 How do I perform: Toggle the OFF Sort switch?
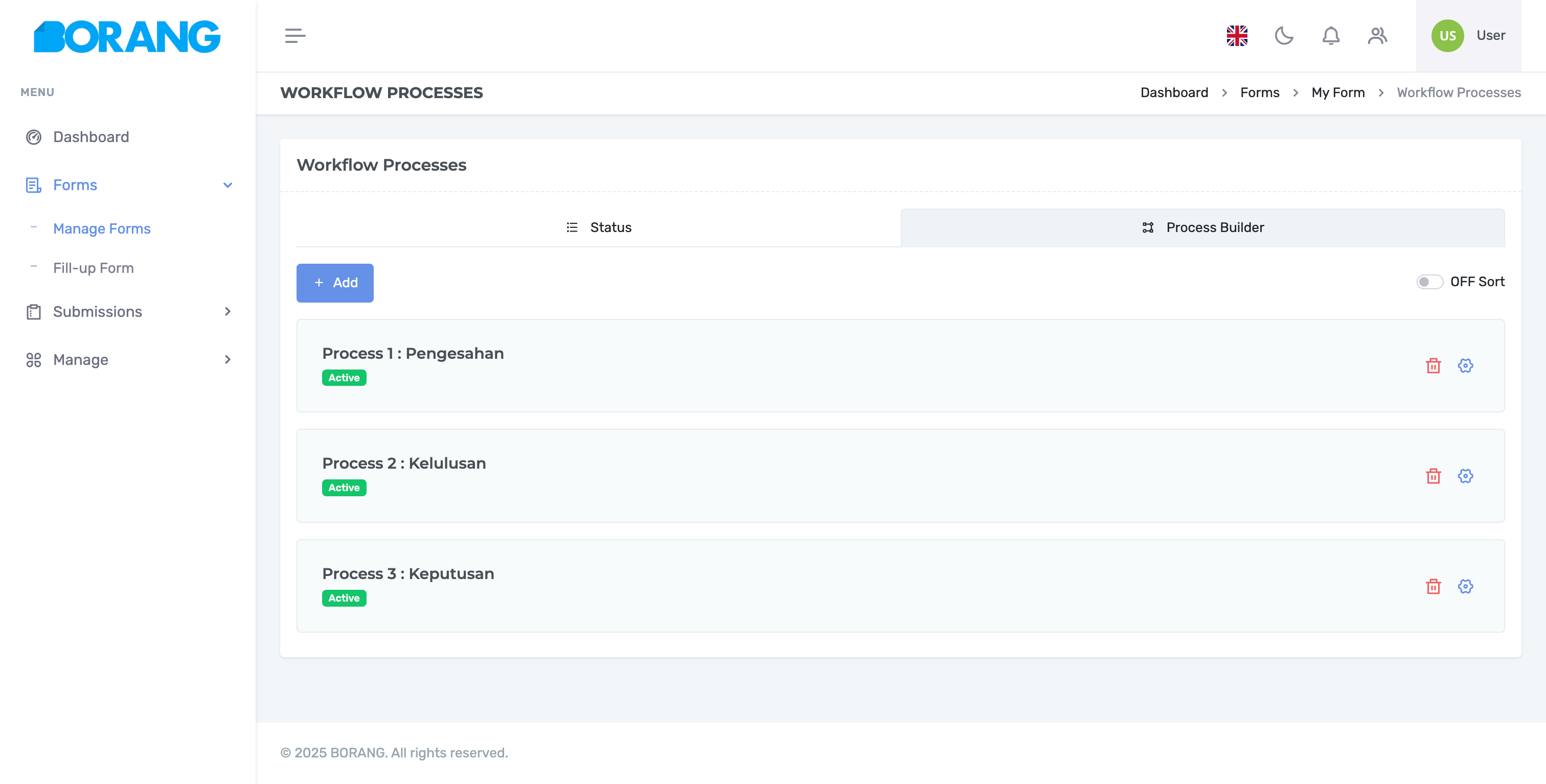tap(1429, 281)
